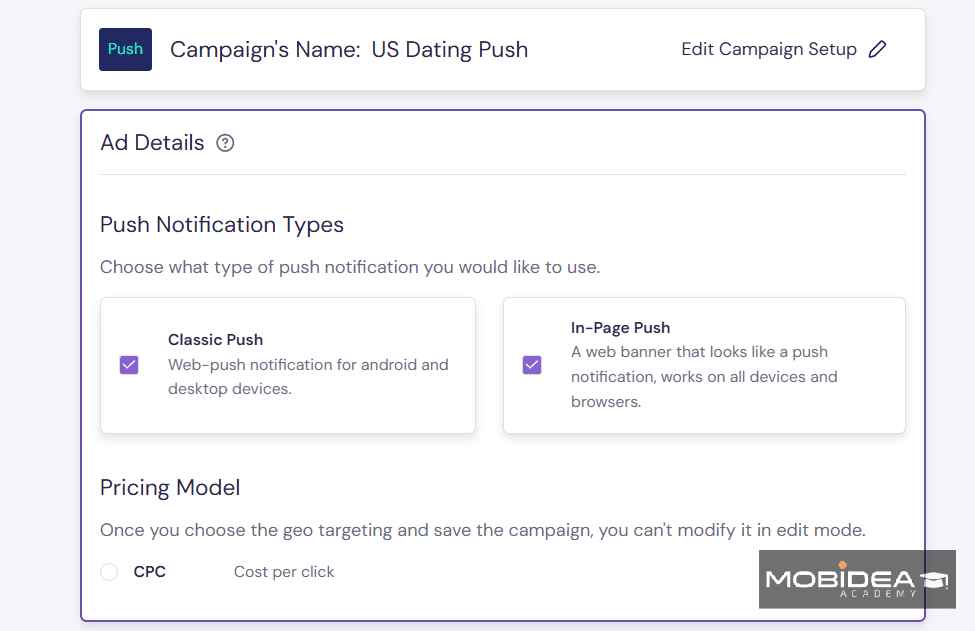975x631 pixels.
Task: Click the Choose what type instruction text
Action: point(350,267)
